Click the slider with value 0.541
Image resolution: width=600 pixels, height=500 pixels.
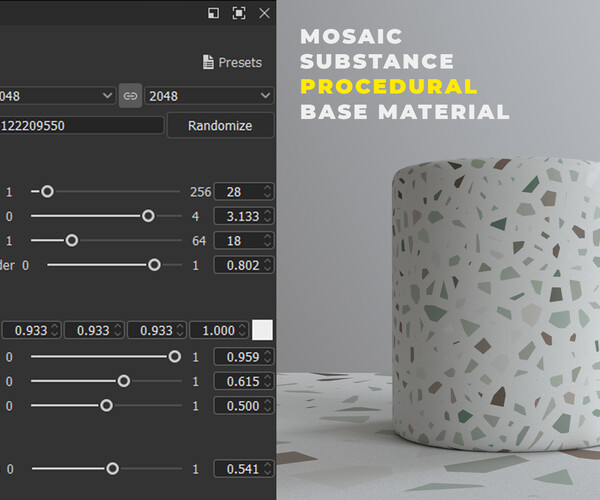coord(106,469)
